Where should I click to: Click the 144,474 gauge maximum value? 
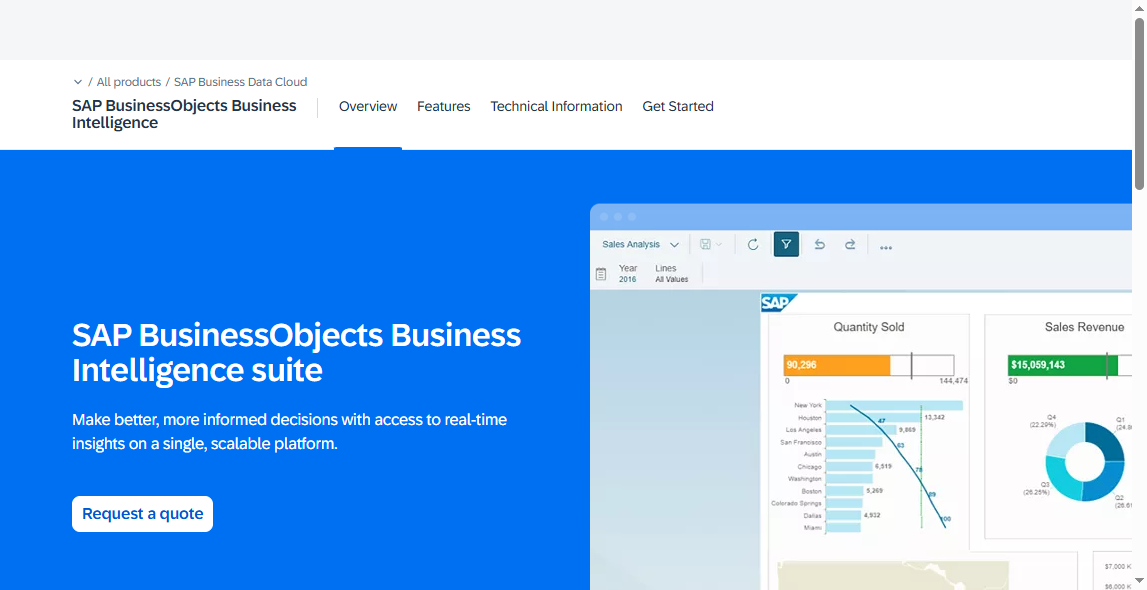click(x=953, y=381)
